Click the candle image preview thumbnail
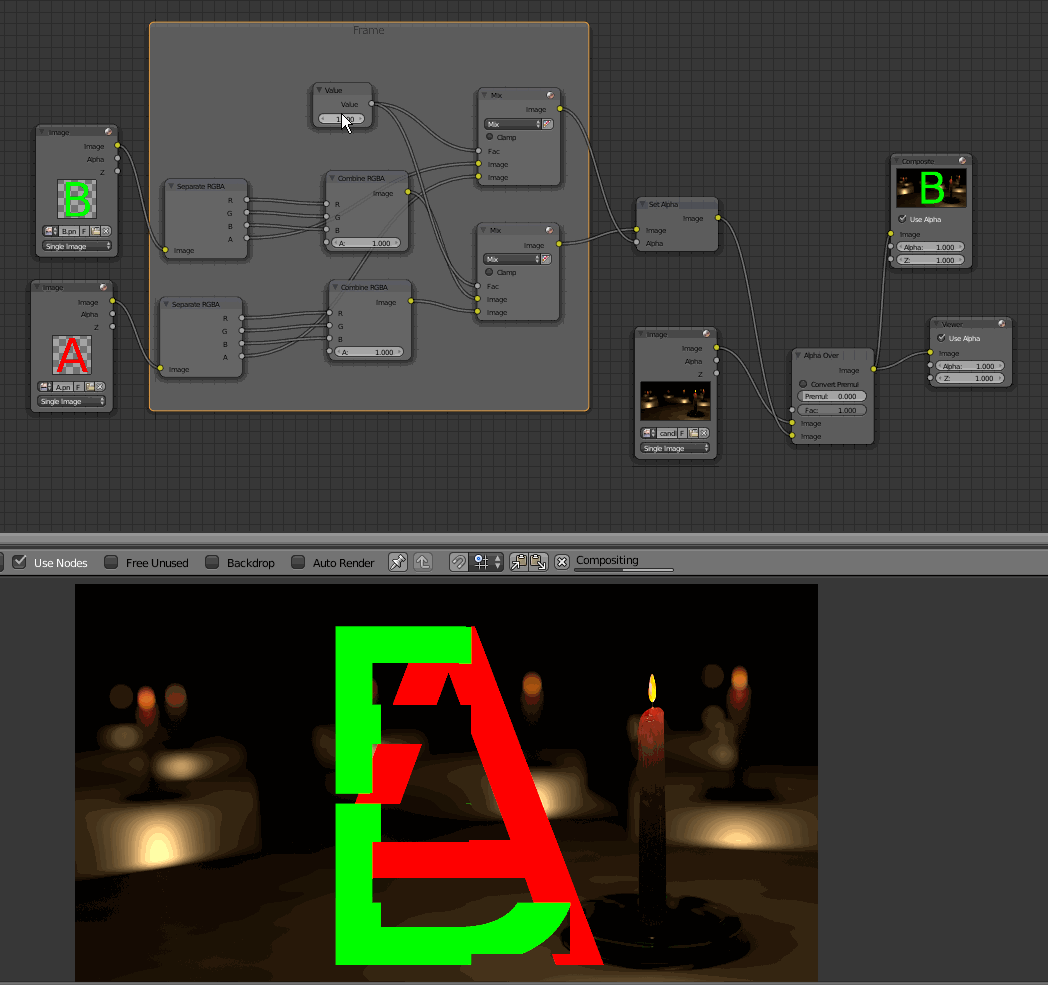Screen dimensions: 1048x985 tap(675, 400)
